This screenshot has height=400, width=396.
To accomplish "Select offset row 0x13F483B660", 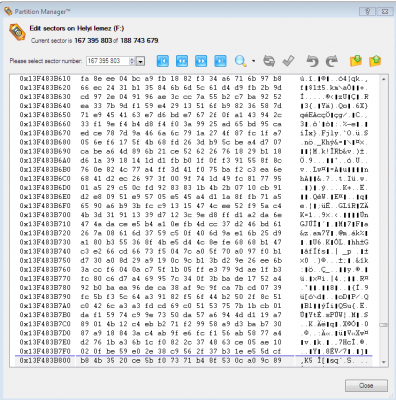I will point(45,124).
